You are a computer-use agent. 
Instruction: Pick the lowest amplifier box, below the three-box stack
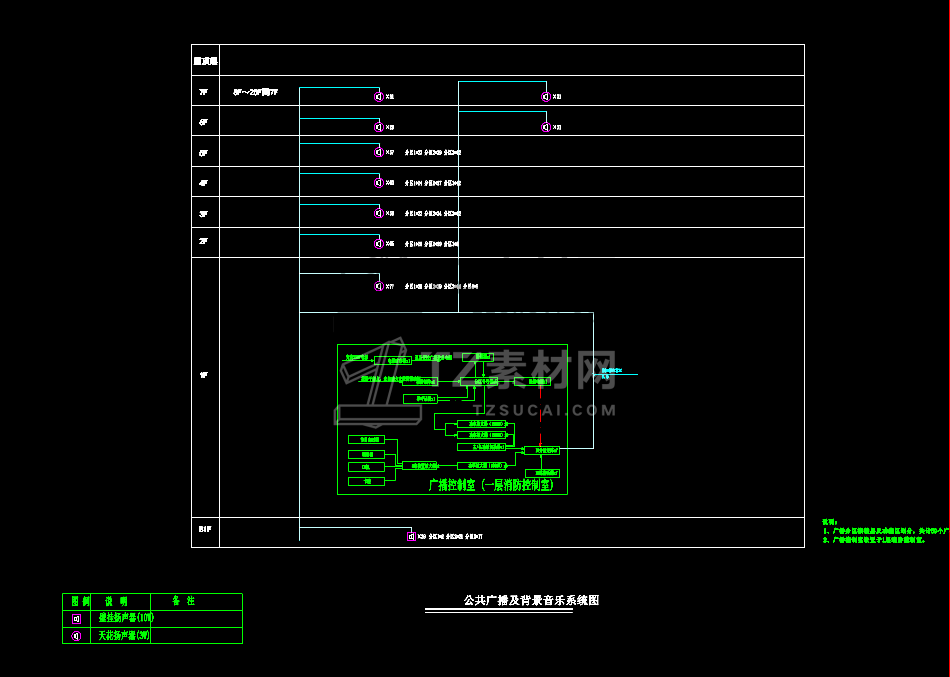482,465
